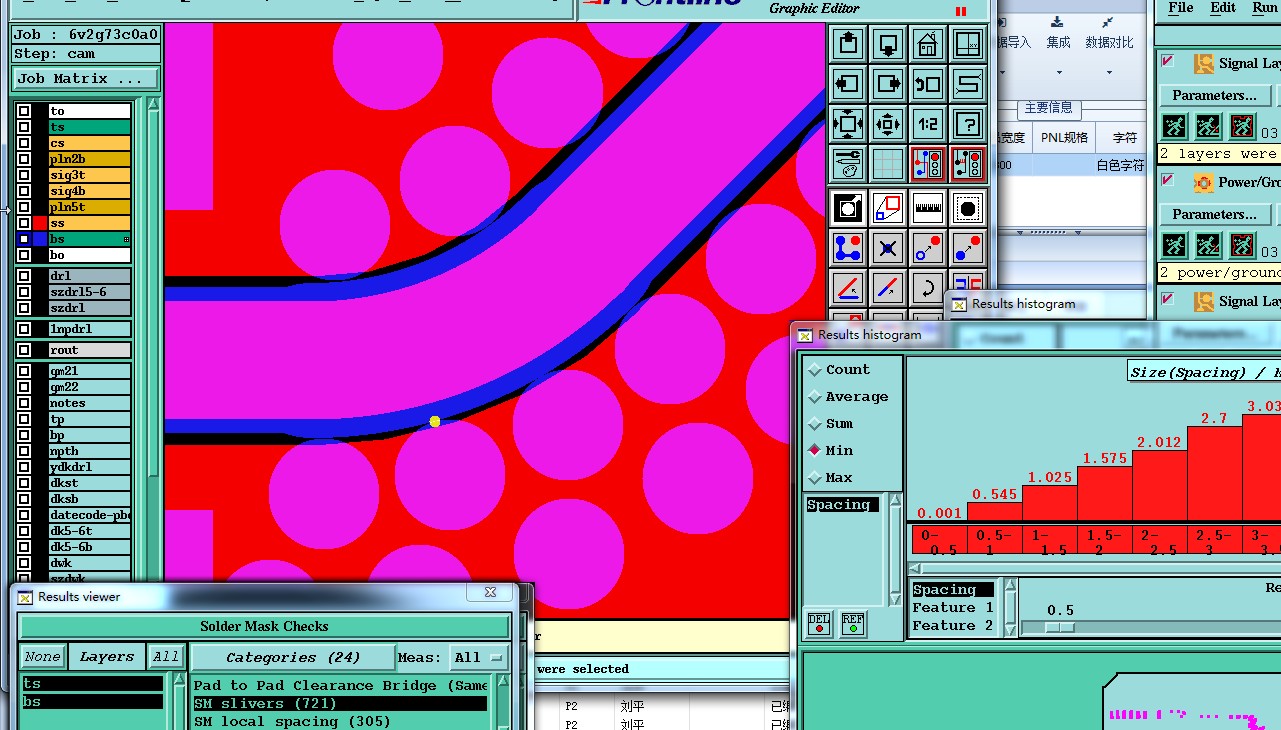Screen dimensions: 1281x730
Task: Expand dropdown arrow under 数据对比
Action: pos(1109,72)
